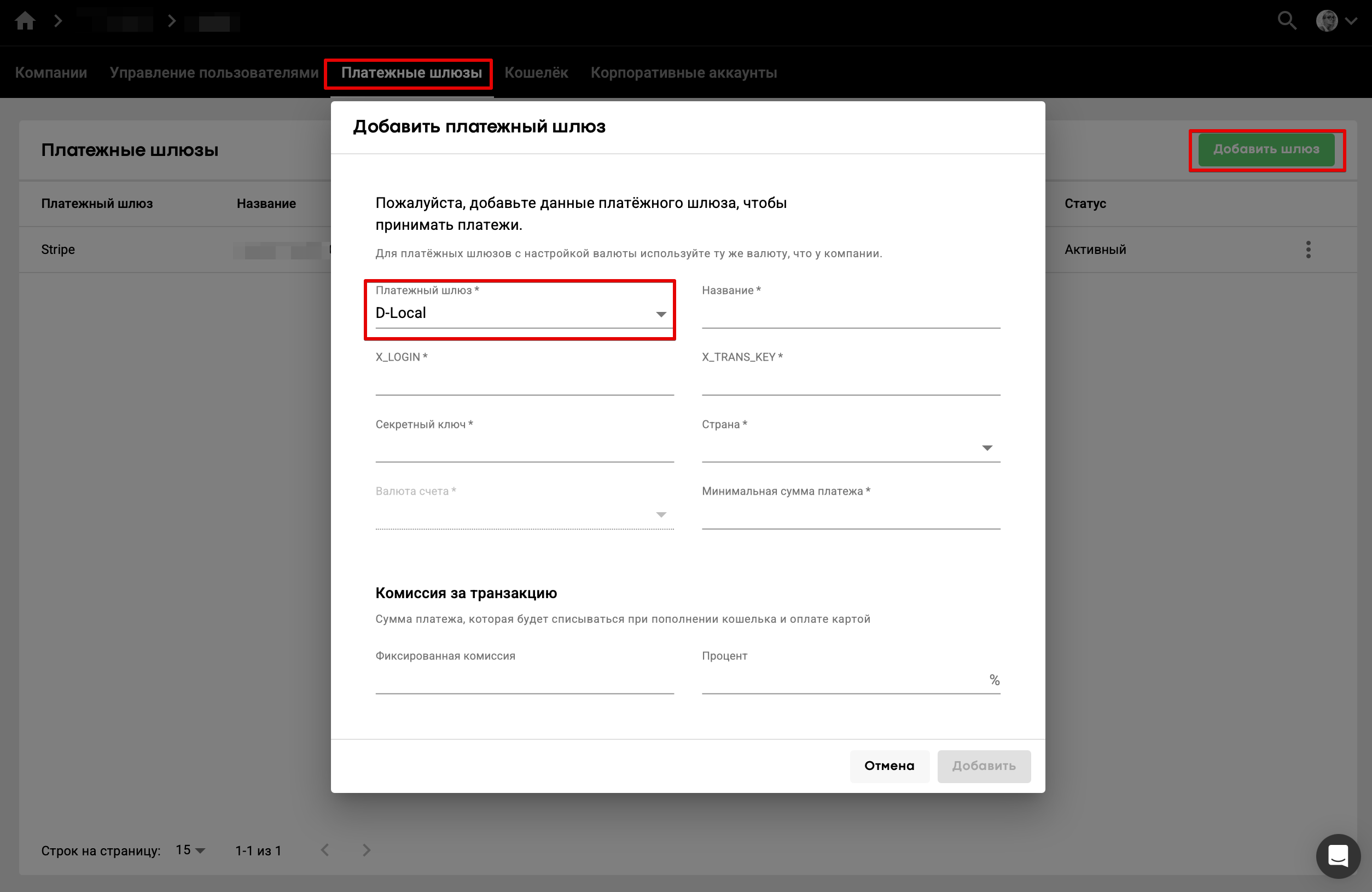Click the first breadcrumb chevron separator

coord(57,21)
